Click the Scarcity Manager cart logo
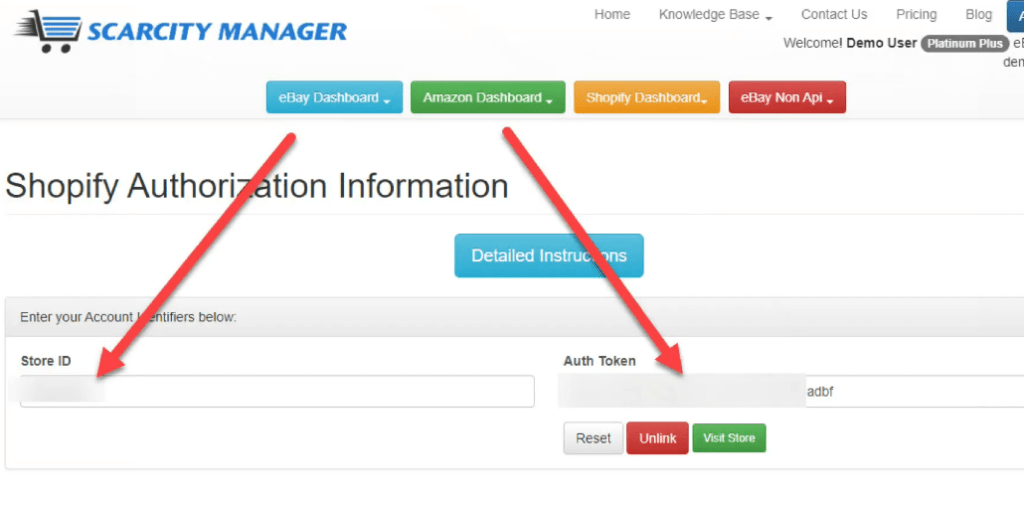Screen dimensions: 1024x506 [180, 31]
